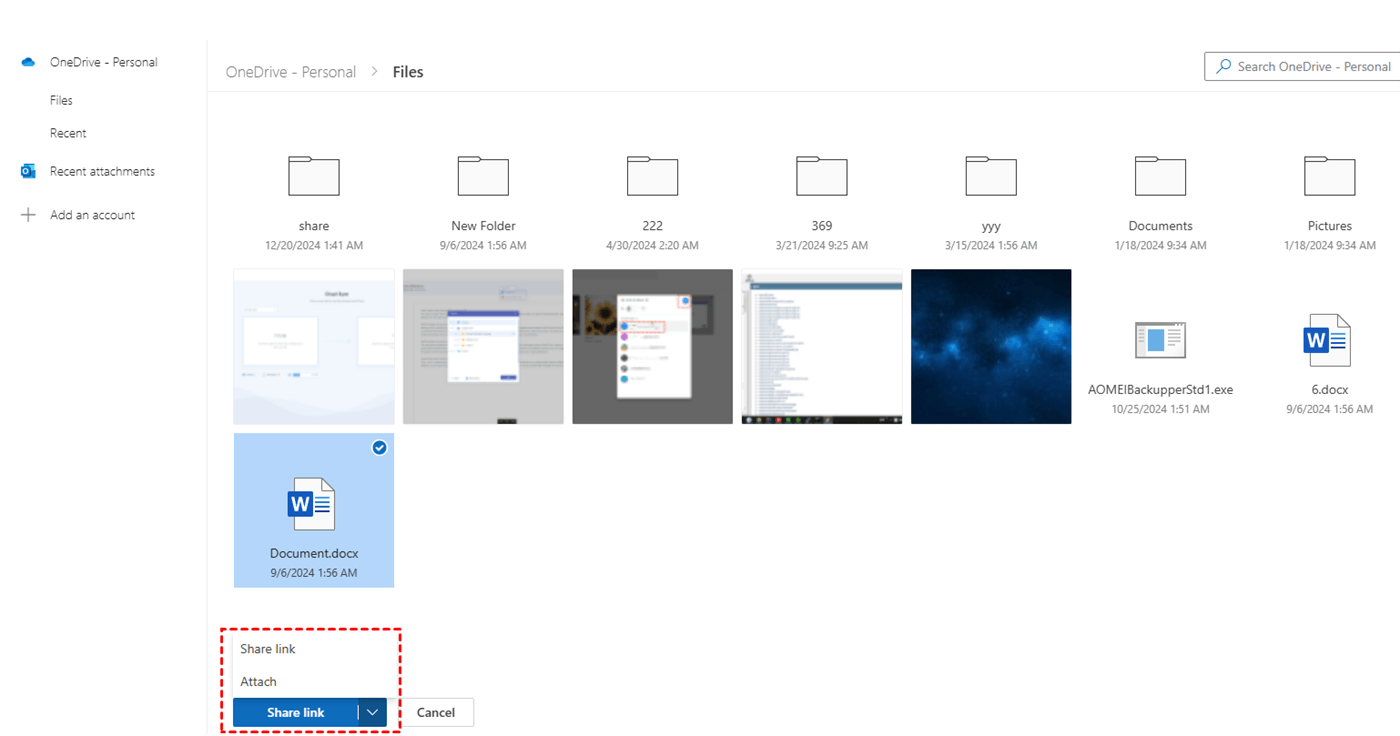
Task: Click the OneDrive - Personal breadcrumb link
Action: [x=291, y=72]
